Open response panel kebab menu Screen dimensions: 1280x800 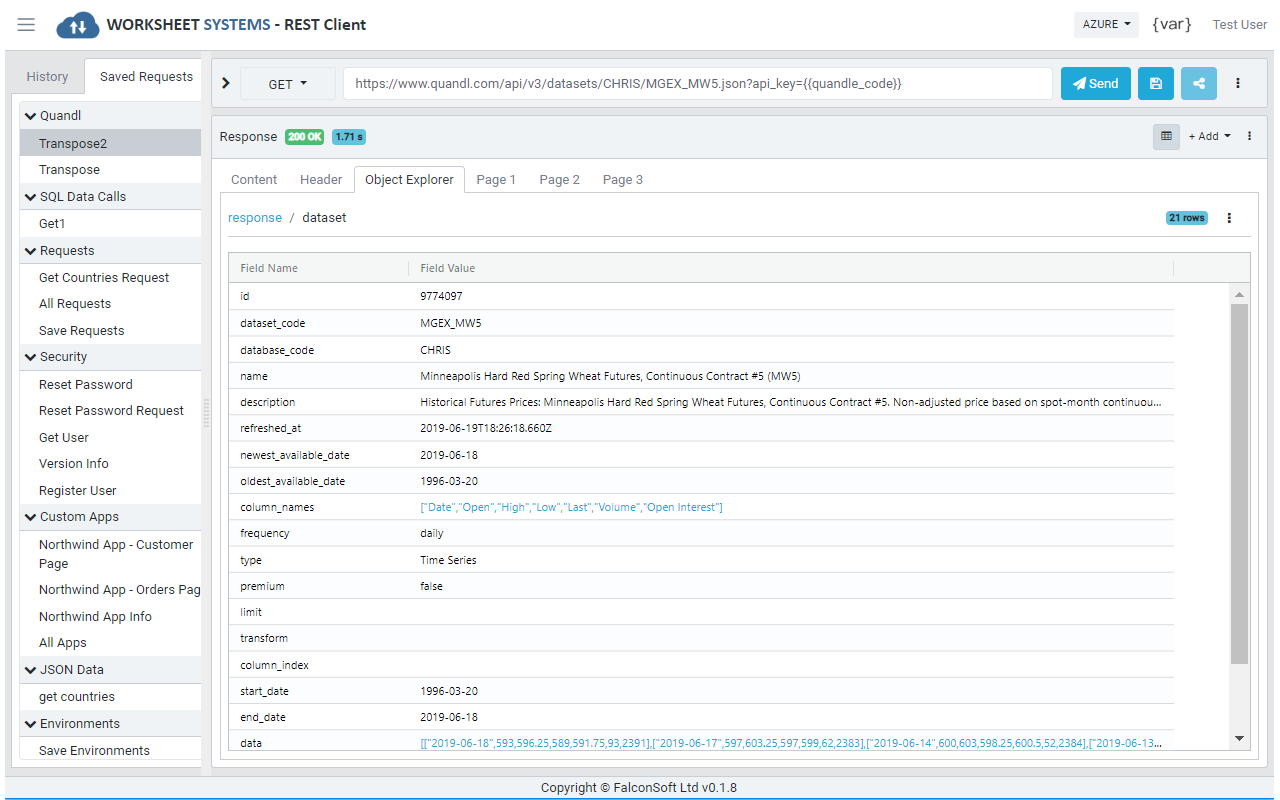point(1249,136)
